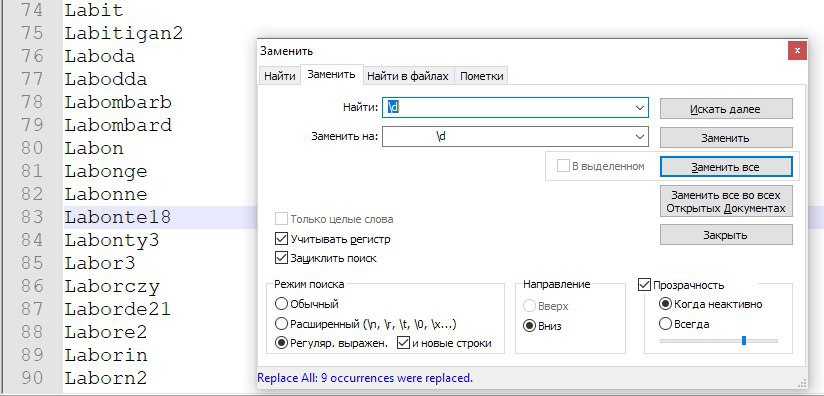Screen dimensions: 824x396
Task: Click the Искать далее button
Action: point(726,109)
